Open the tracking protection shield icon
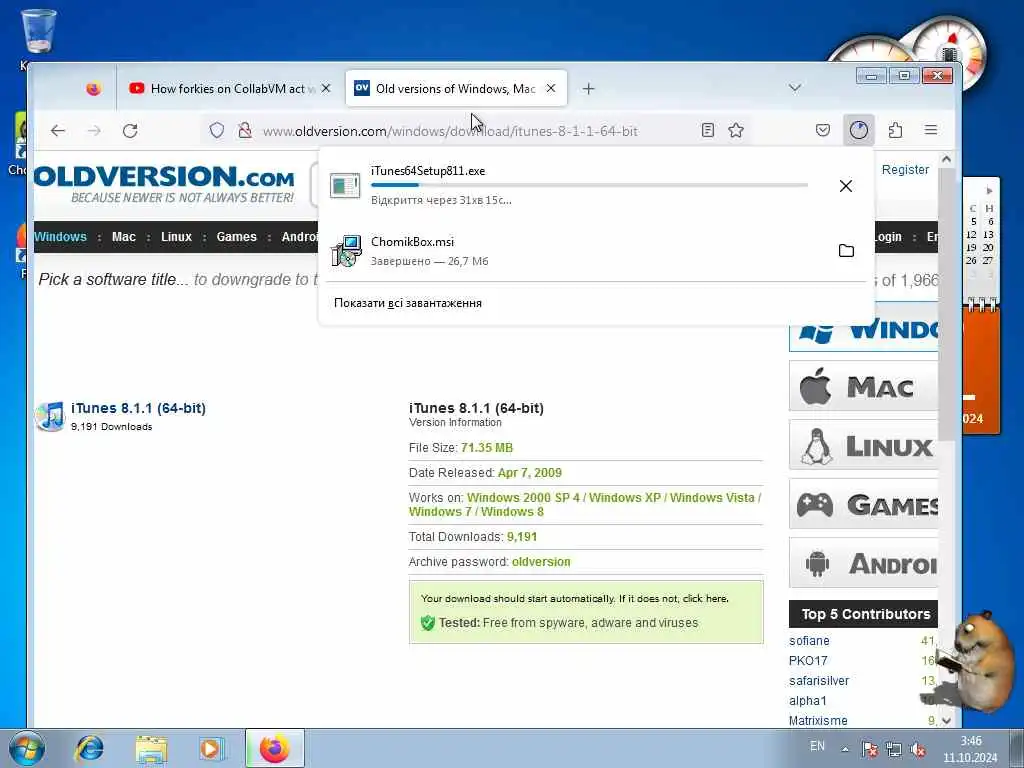The image size is (1024, 768). point(216,131)
